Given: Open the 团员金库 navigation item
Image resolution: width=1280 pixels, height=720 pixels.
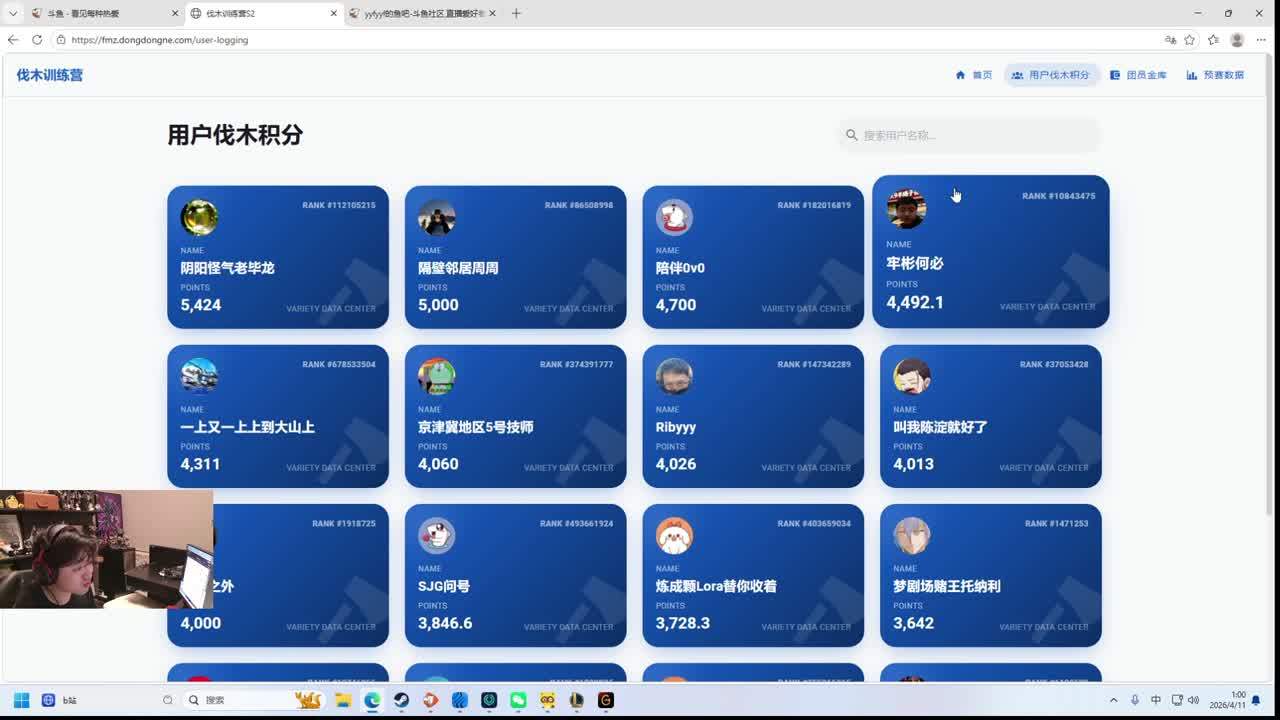Looking at the screenshot, I should pyautogui.click(x=1138, y=75).
